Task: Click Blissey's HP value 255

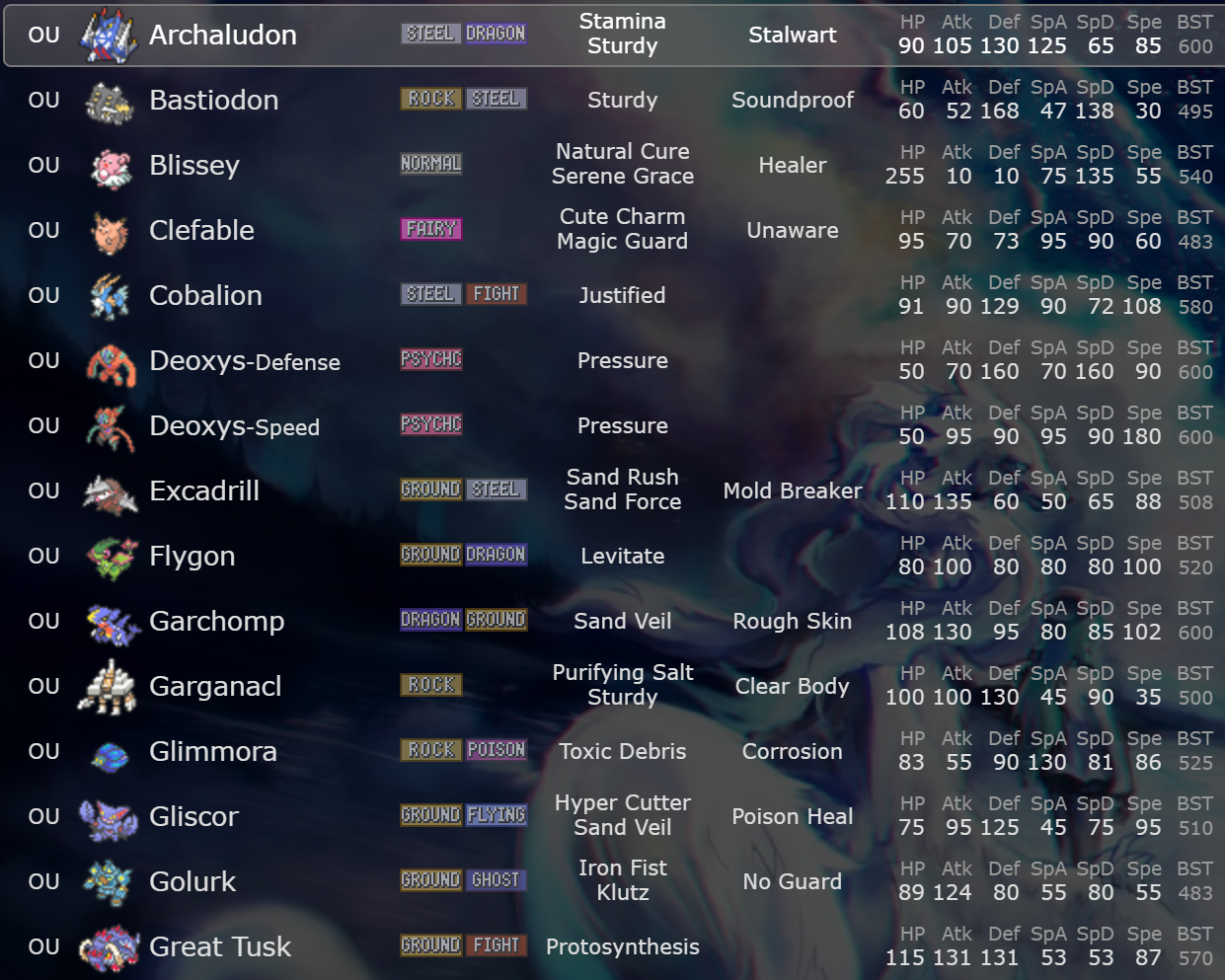Action: (905, 177)
